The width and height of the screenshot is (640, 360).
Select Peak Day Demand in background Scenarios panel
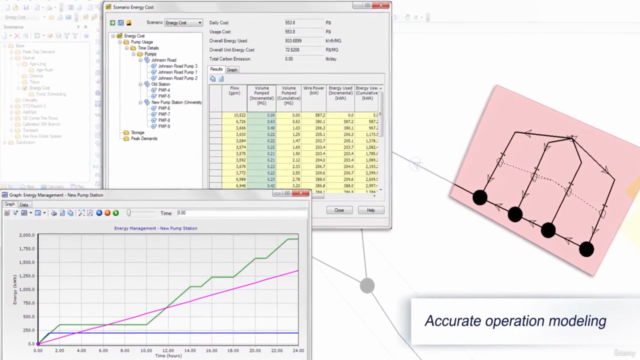[x=39, y=52]
